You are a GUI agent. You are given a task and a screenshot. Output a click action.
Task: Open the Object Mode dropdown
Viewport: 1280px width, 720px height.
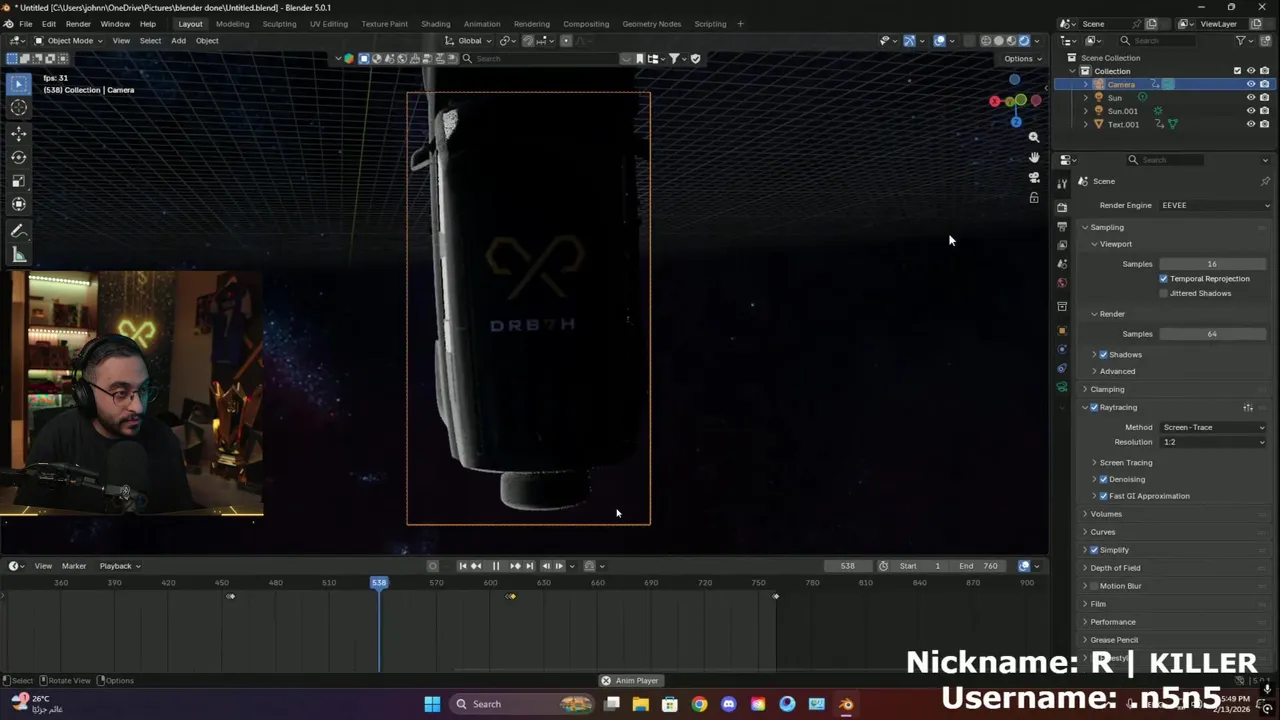[69, 41]
